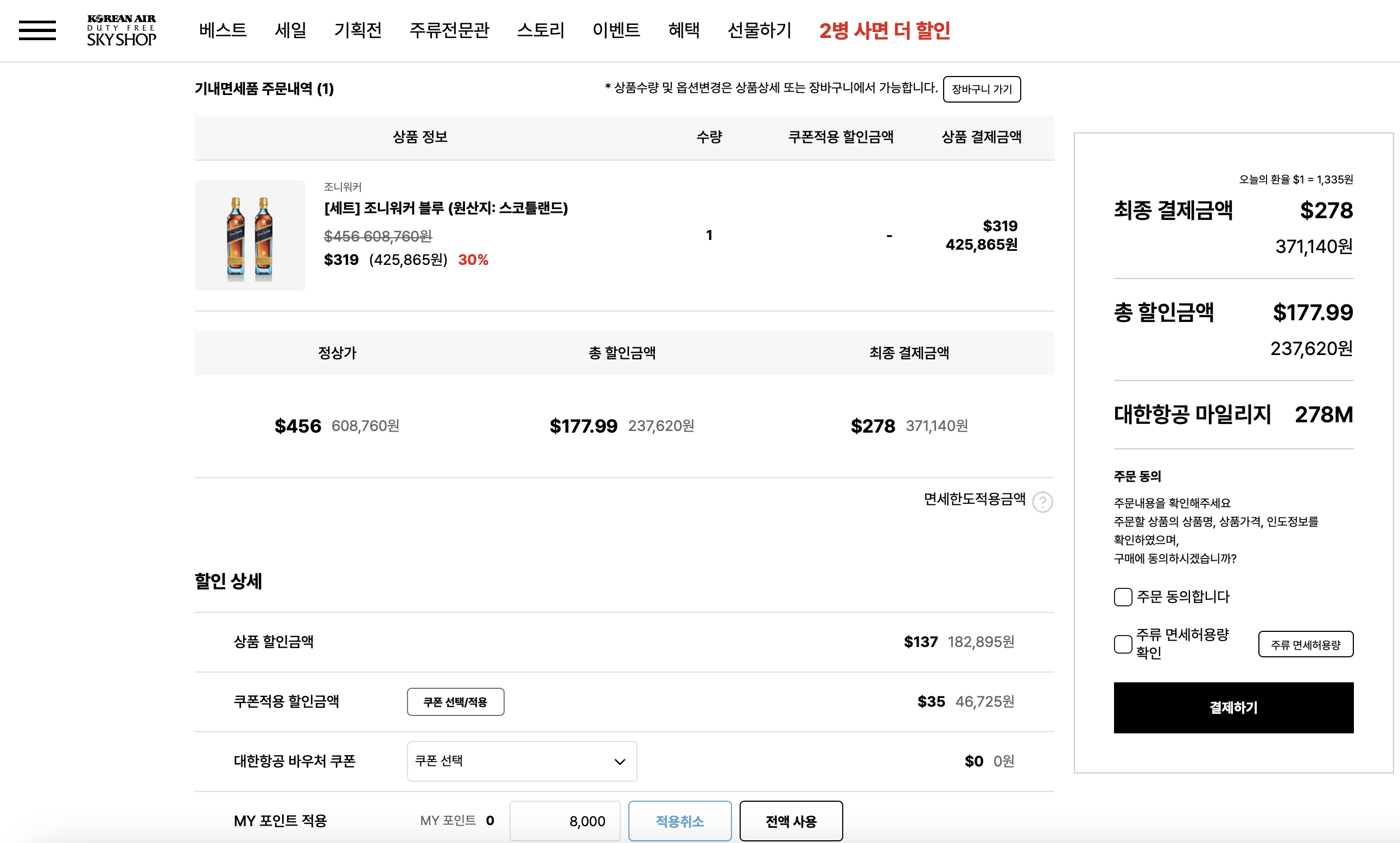Click the Korean Air Sky Shop logo
This screenshot has width=1400, height=843.
(122, 30)
